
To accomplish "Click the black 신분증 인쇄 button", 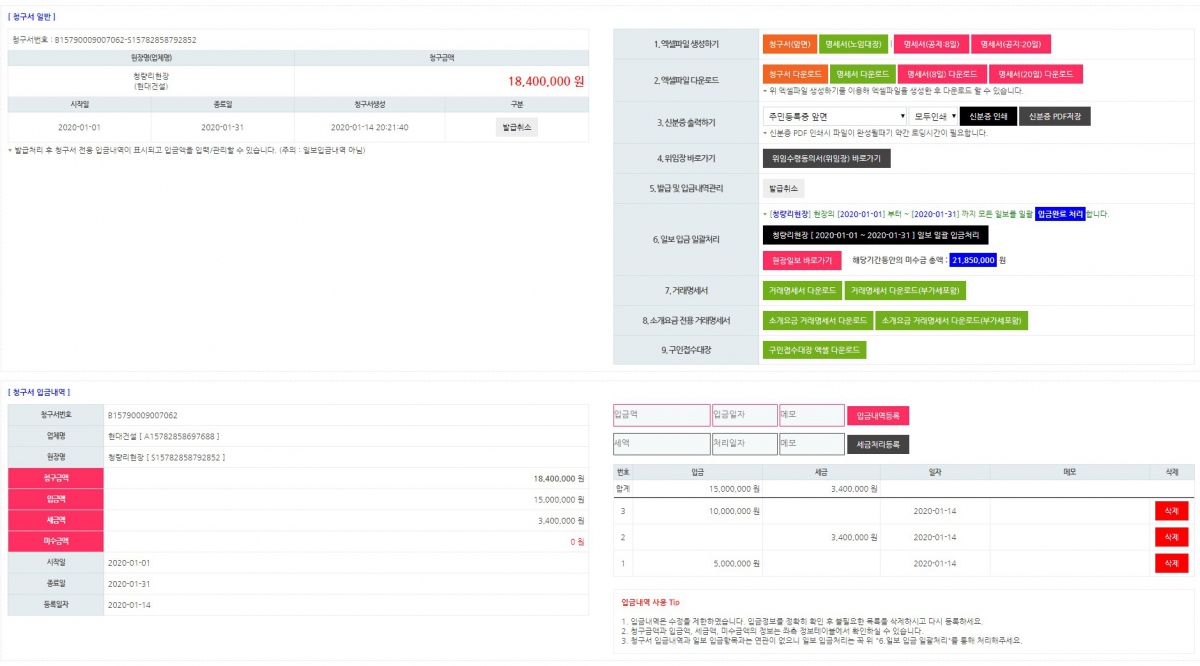I will tap(987, 116).
